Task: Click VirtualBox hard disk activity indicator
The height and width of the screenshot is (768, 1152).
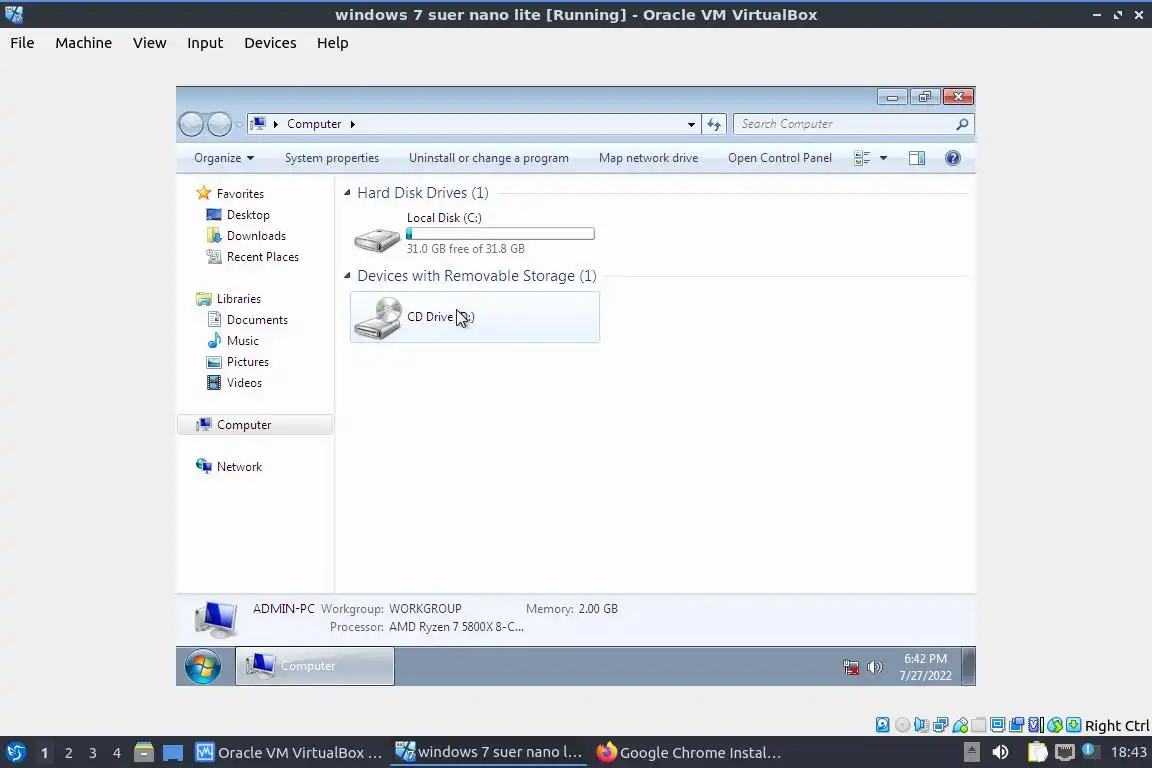Action: (x=882, y=725)
